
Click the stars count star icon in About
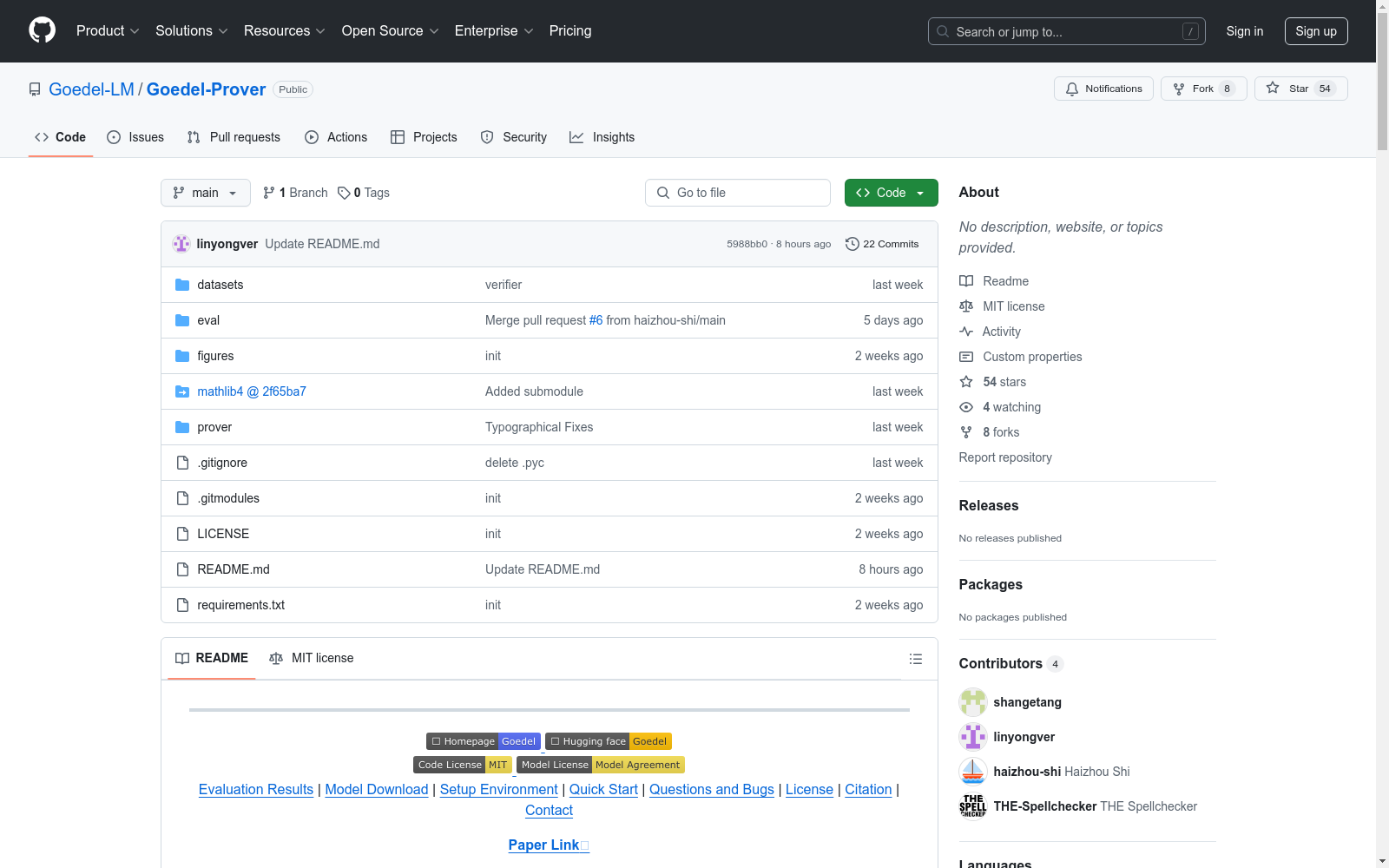pyautogui.click(x=966, y=382)
